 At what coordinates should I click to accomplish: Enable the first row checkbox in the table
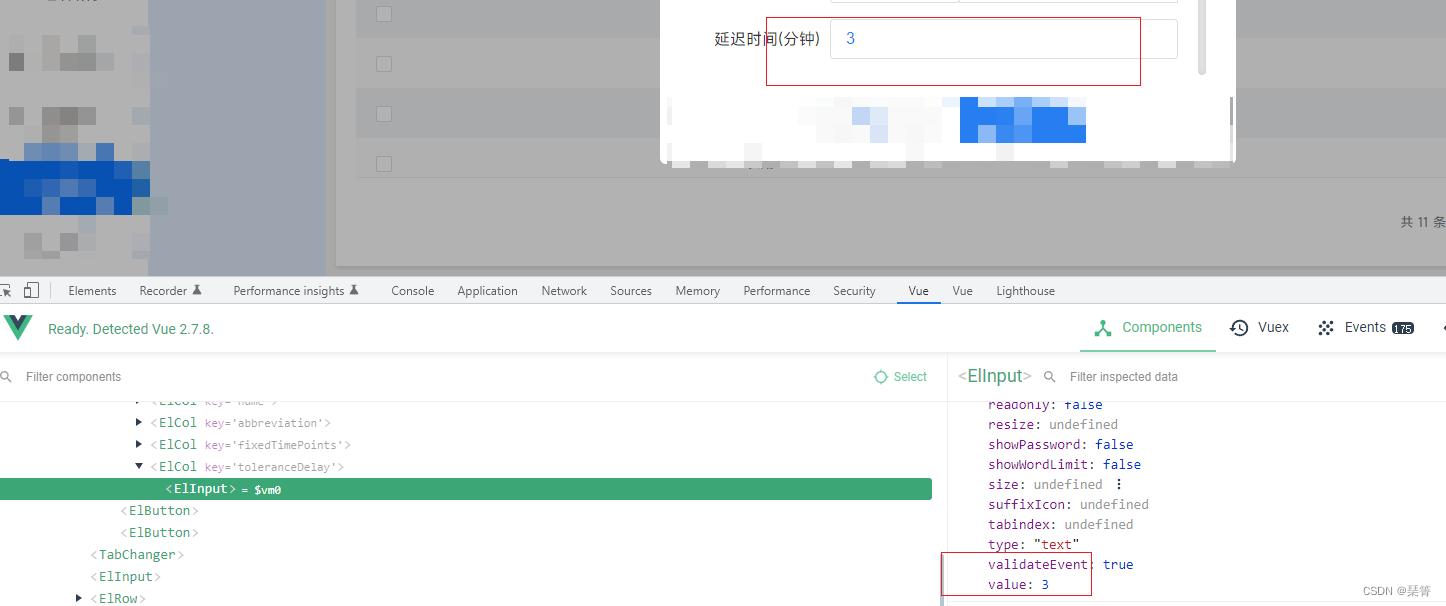coord(384,14)
